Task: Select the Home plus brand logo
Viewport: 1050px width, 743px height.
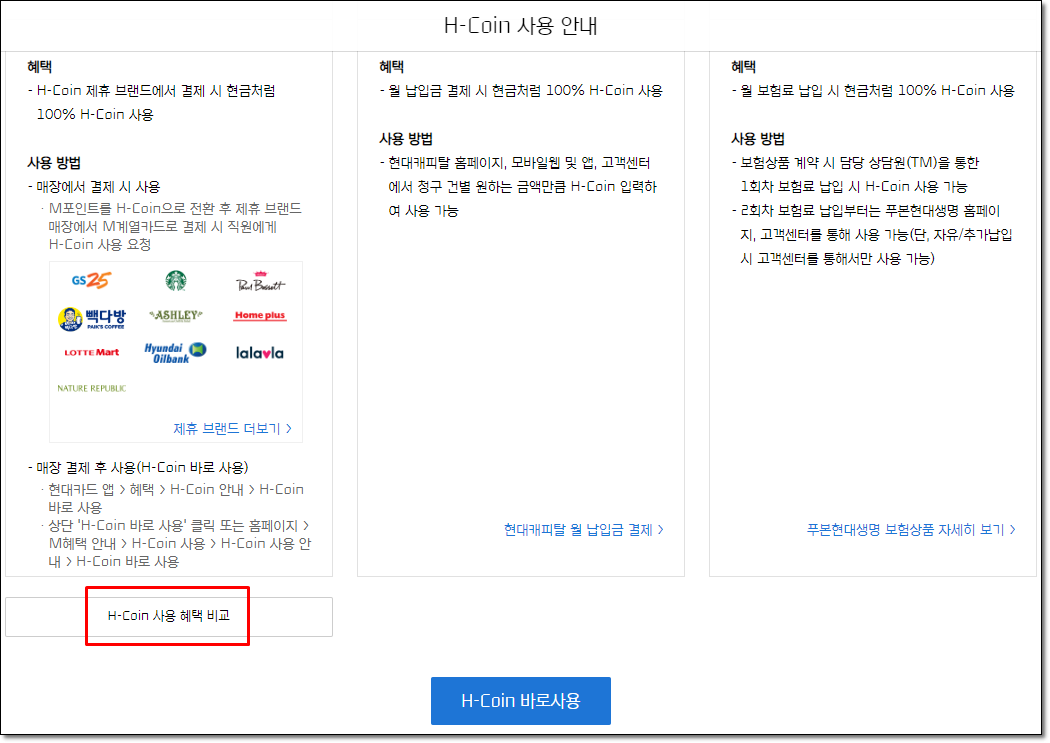Action: pos(262,315)
